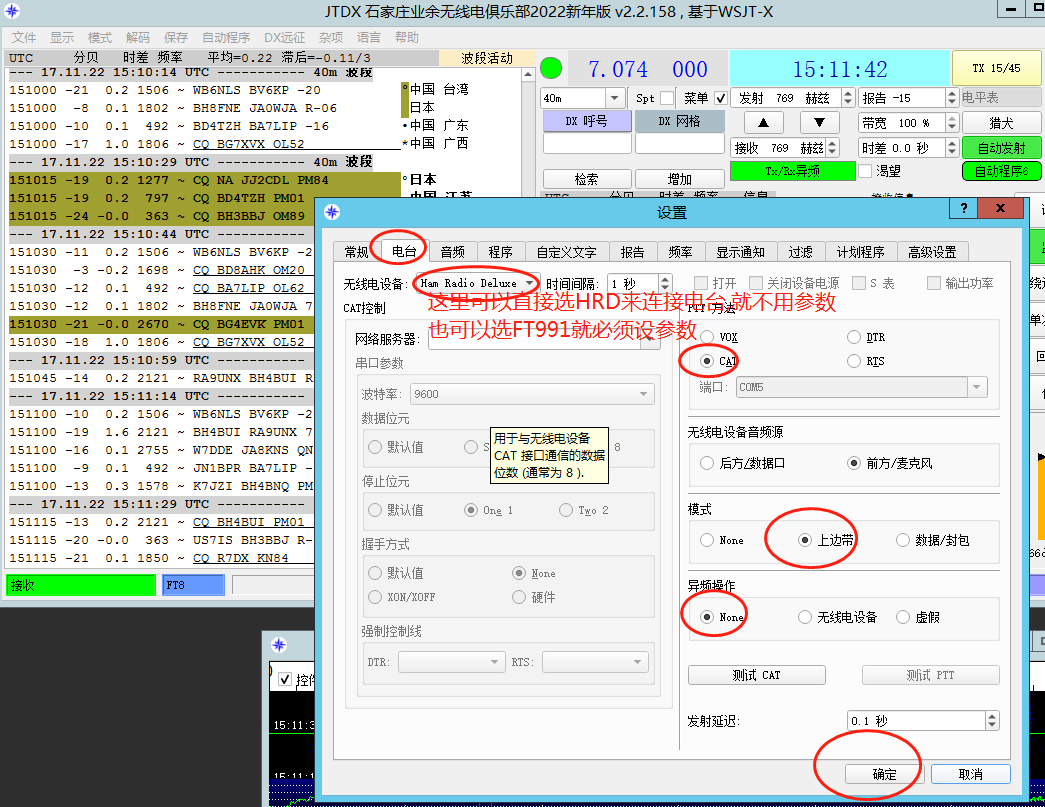Open the 频率 tab
The image size is (1045, 807).
pos(680,252)
